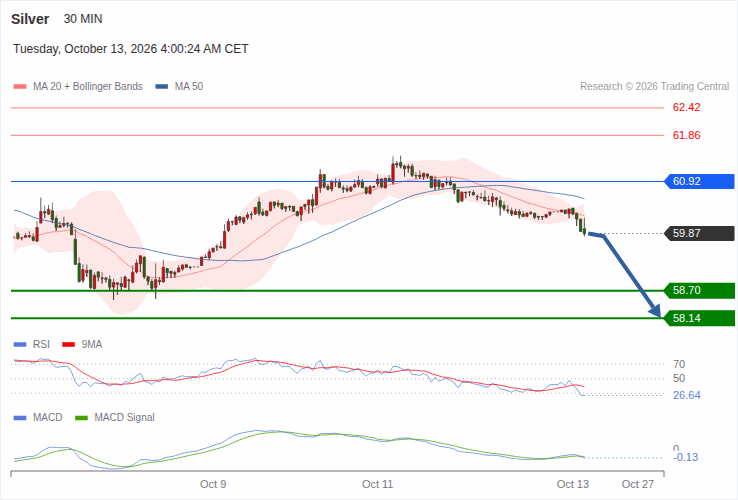The height and width of the screenshot is (500, 738).
Task: Click the RSI legend label
Action: pyautogui.click(x=41, y=345)
